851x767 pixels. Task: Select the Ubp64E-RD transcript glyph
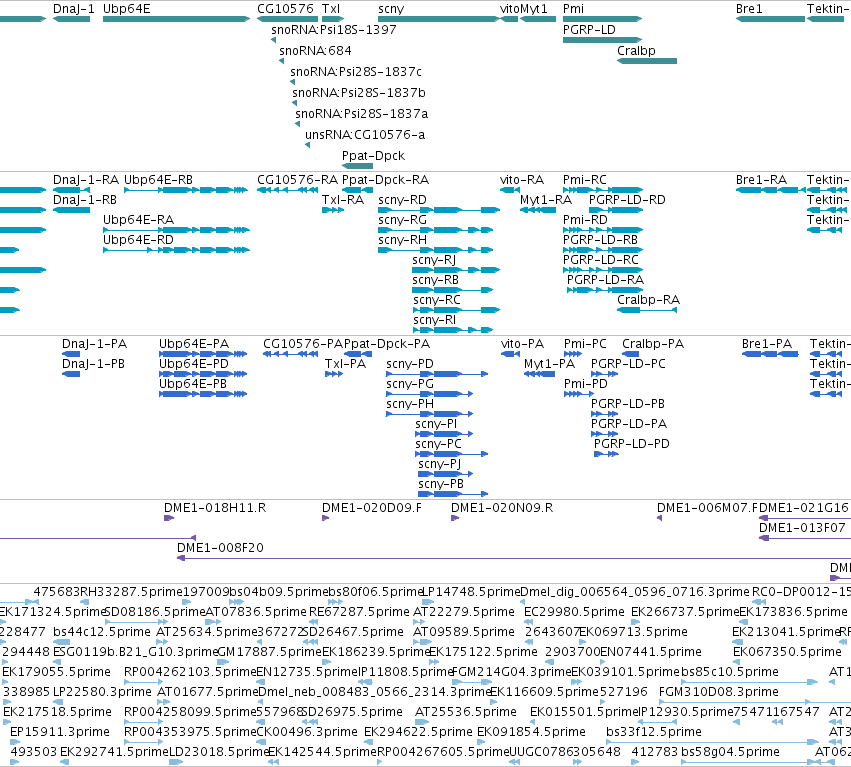176,250
